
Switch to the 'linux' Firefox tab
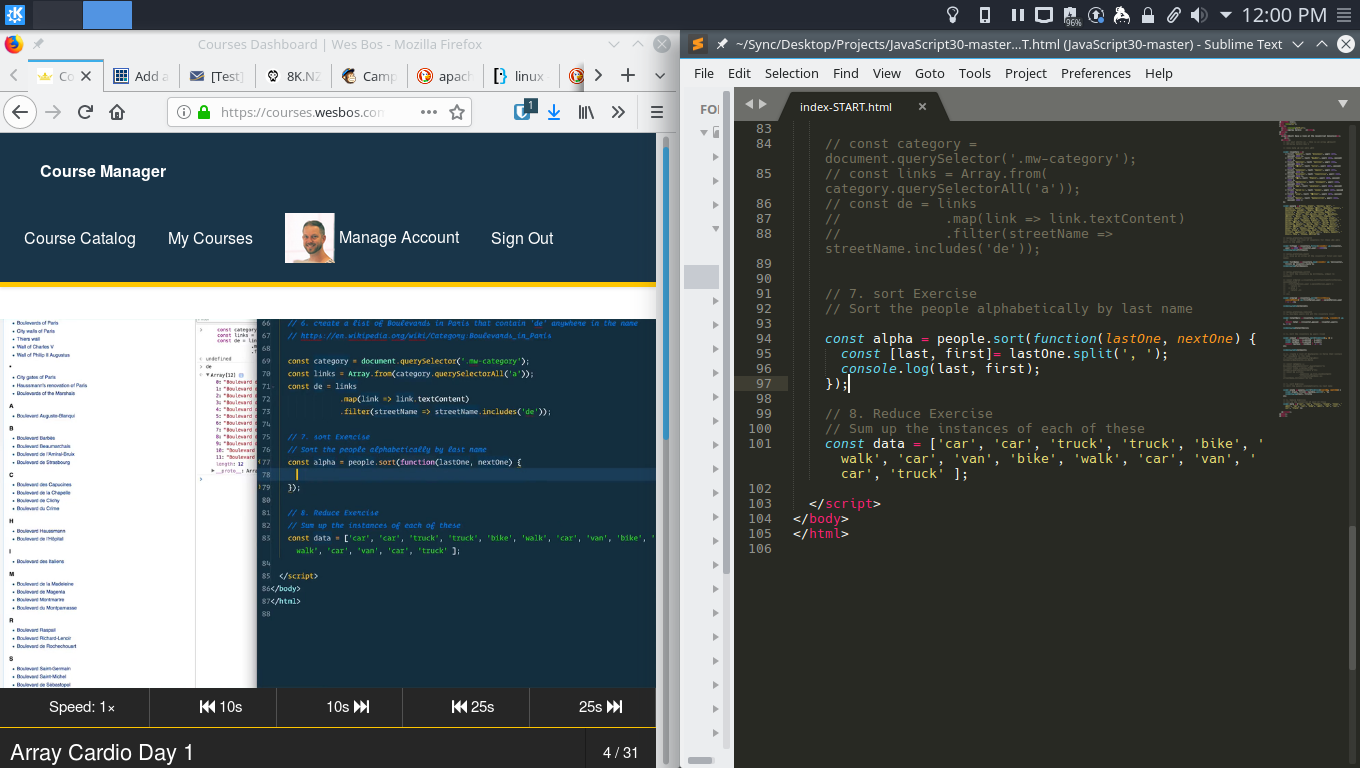521,76
